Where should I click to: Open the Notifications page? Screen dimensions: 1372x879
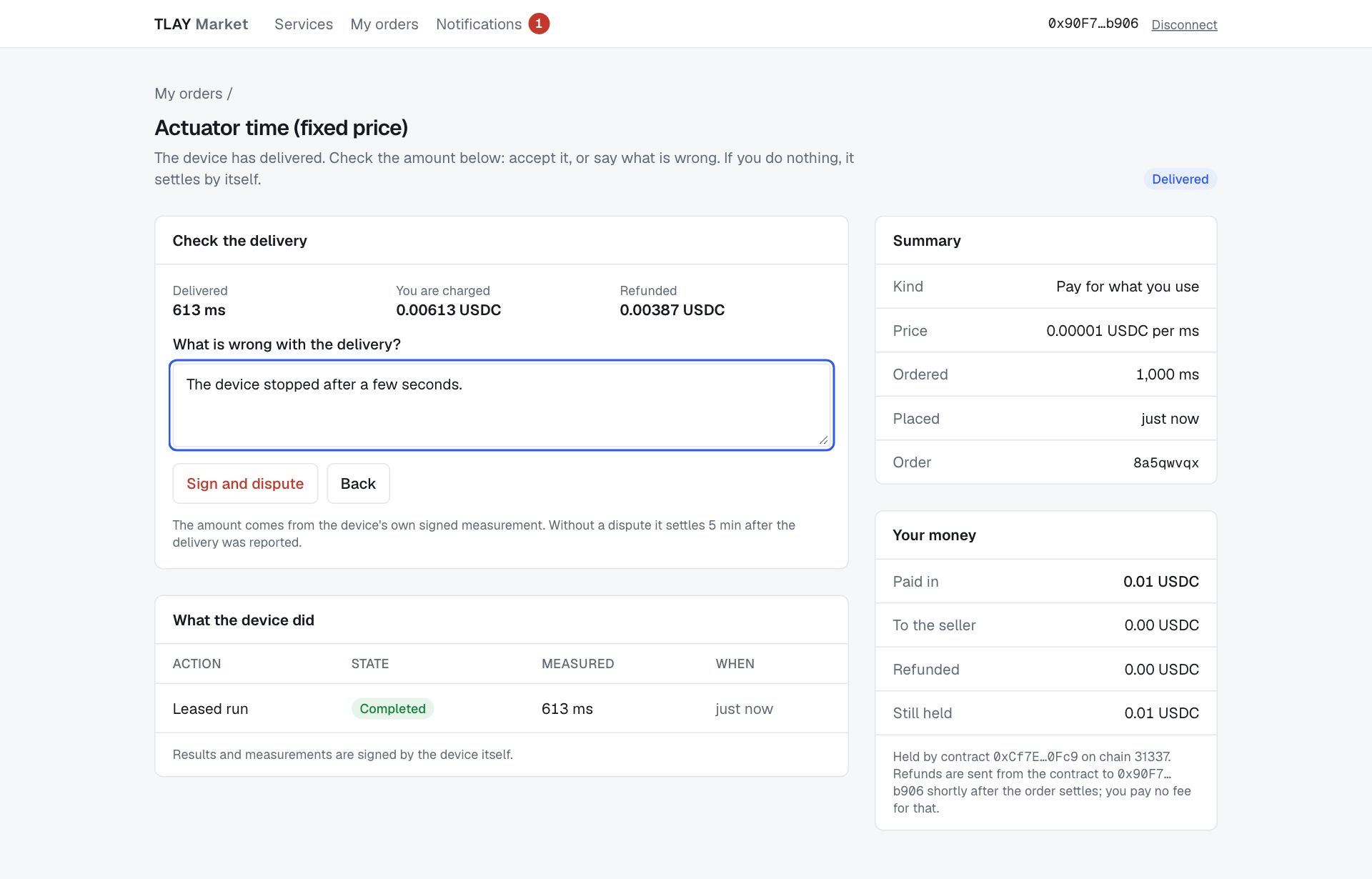(479, 24)
